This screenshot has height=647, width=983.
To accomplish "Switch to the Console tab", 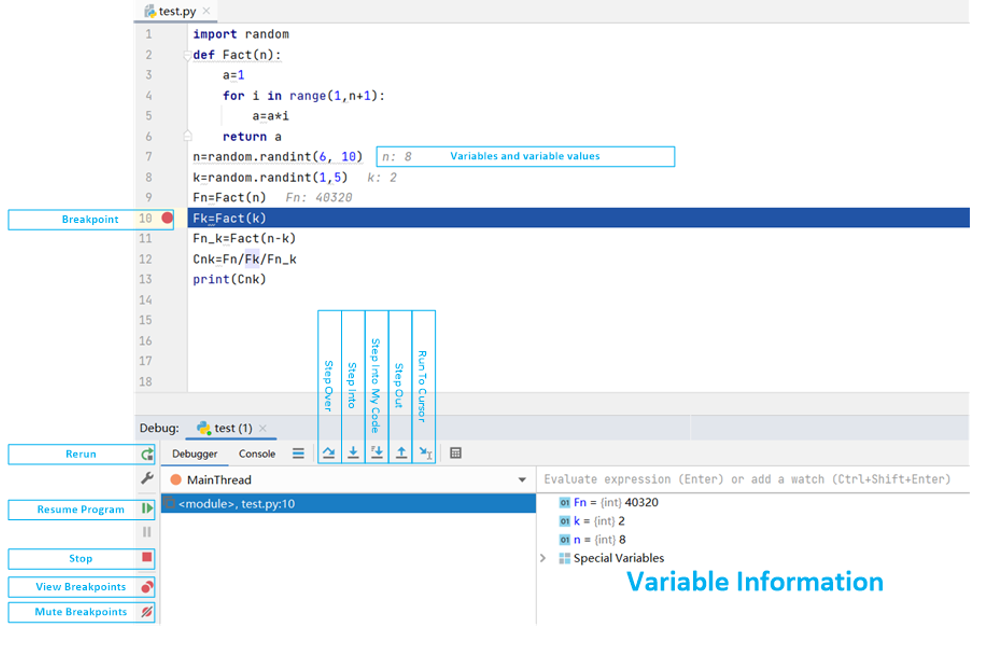I will pos(257,453).
